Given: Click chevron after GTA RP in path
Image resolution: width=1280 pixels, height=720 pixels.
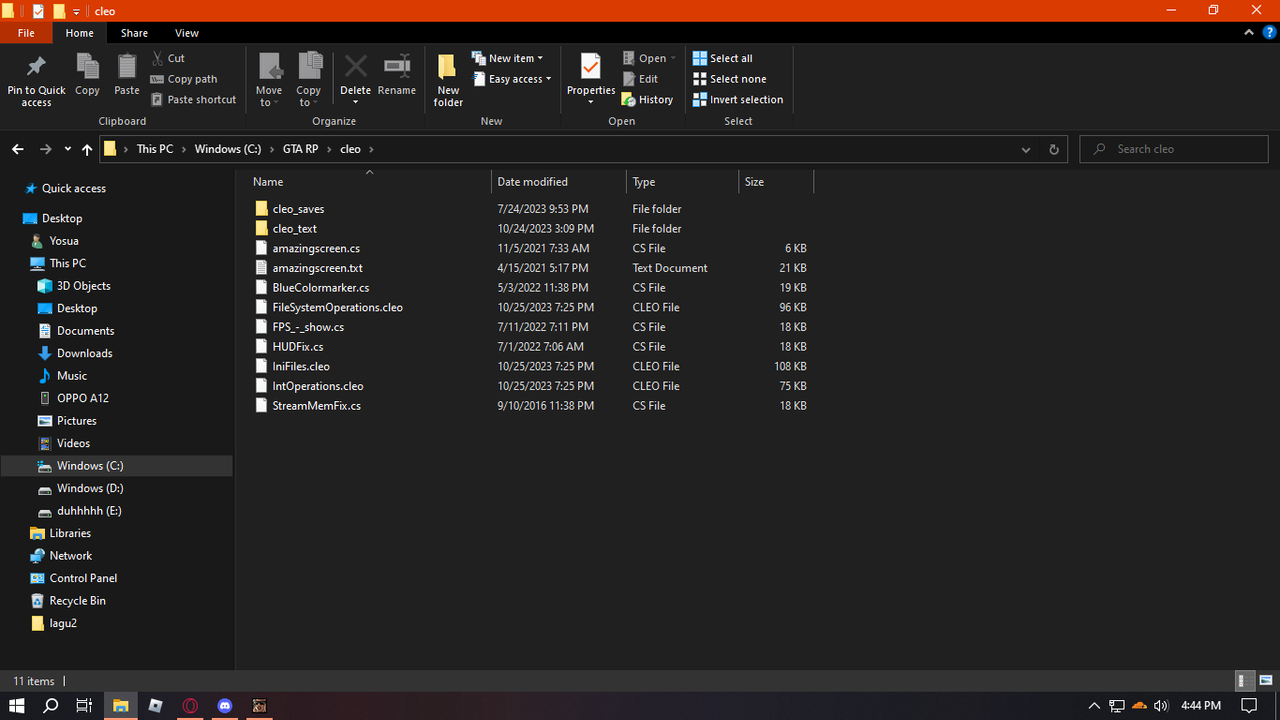Looking at the screenshot, I should point(328,149).
